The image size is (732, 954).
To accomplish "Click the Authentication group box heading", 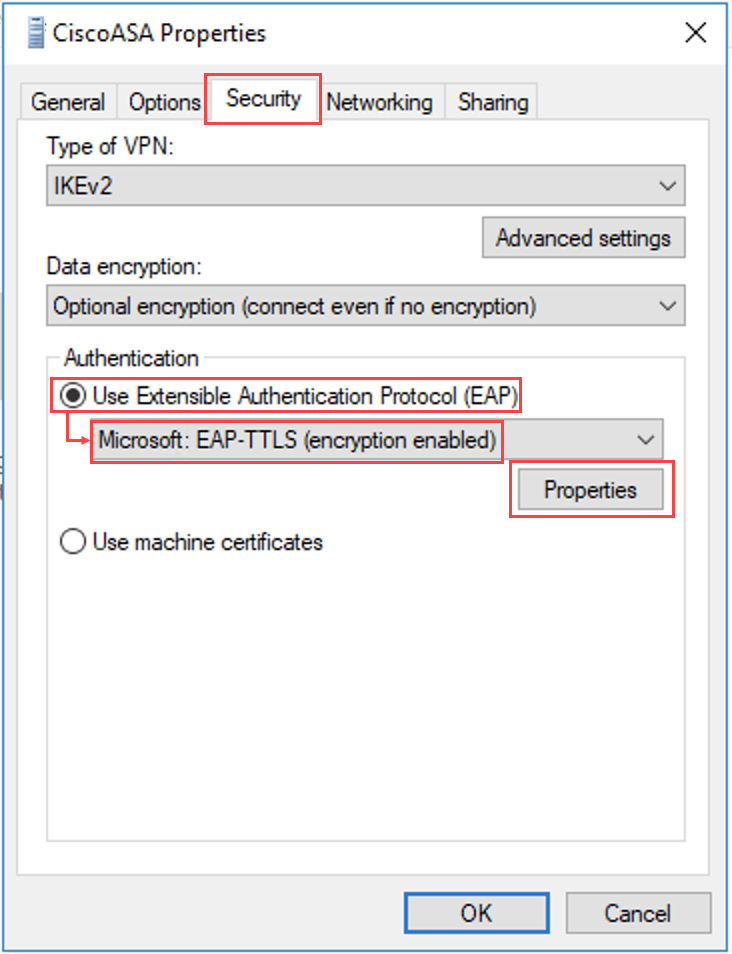I will (x=131, y=357).
